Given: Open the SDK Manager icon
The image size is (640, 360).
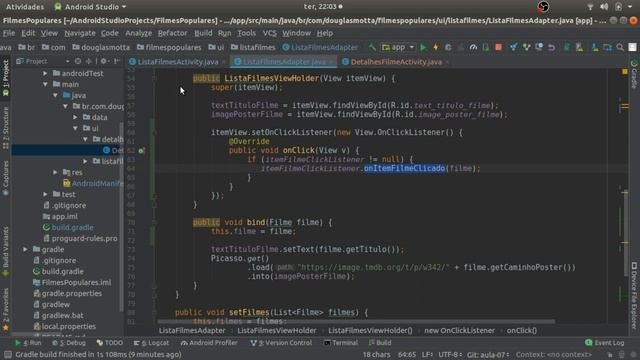Looking at the screenshot, I should (x=595, y=47).
